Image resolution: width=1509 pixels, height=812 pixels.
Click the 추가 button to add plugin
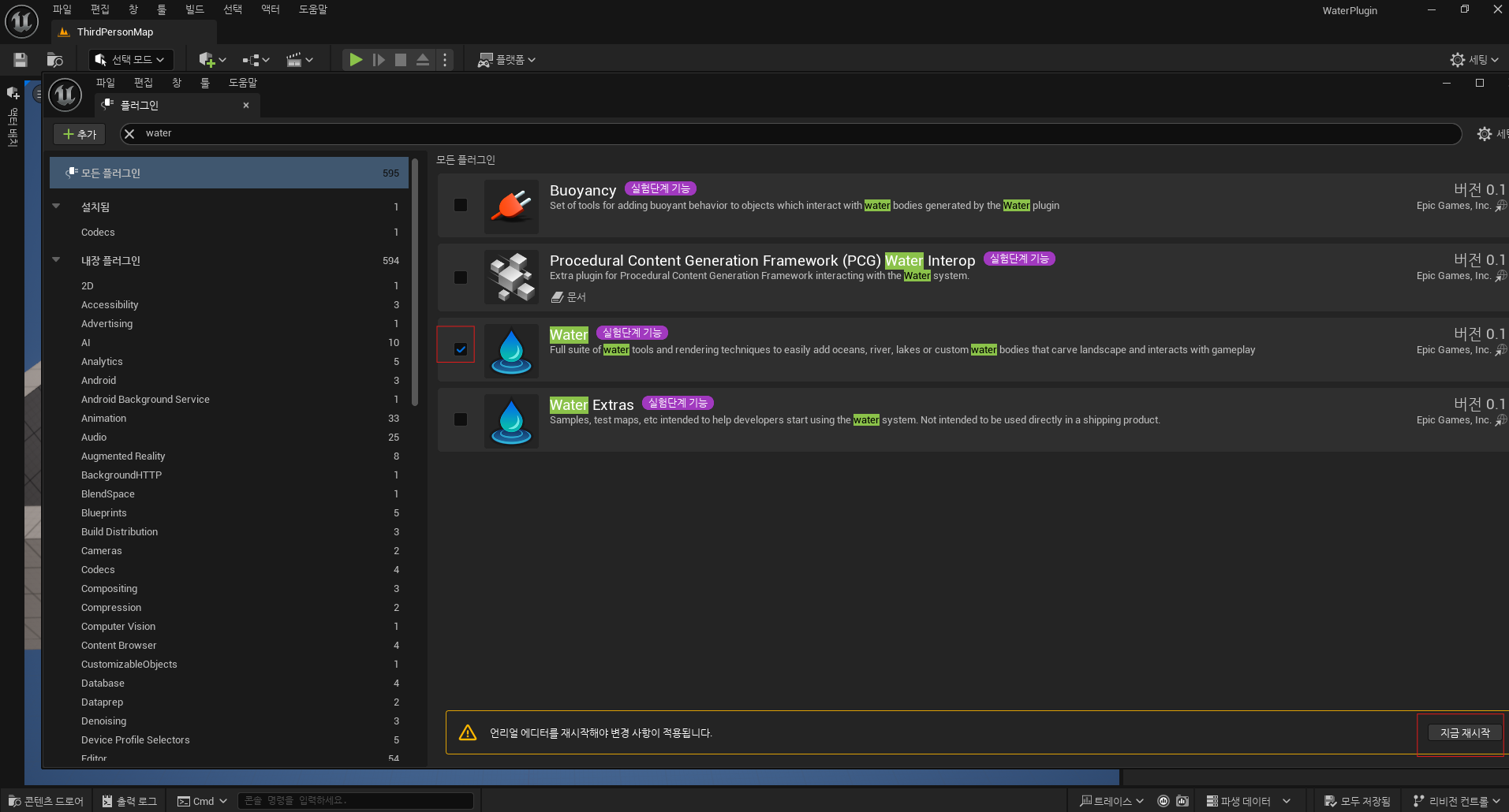click(x=79, y=134)
